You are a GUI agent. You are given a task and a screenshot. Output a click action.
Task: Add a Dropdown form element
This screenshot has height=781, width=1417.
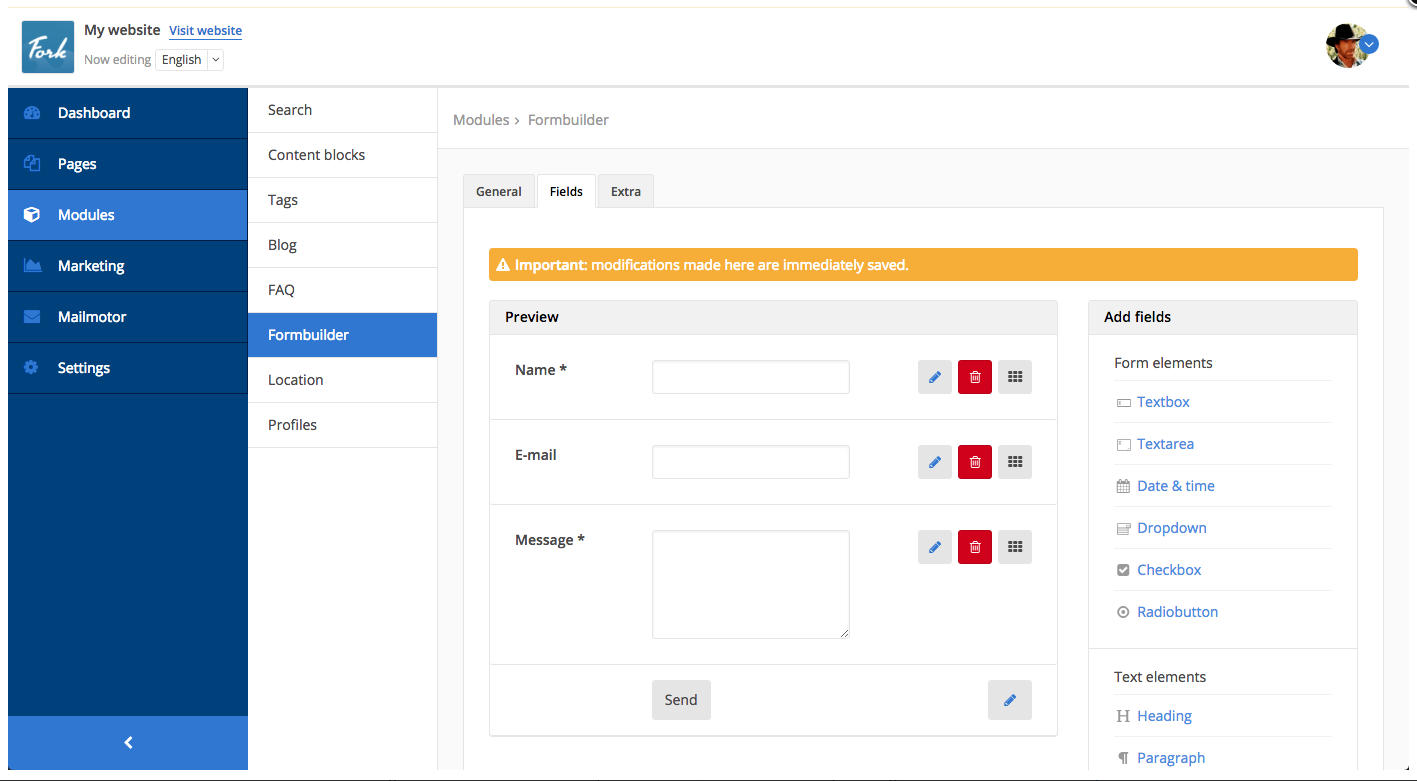1171,528
